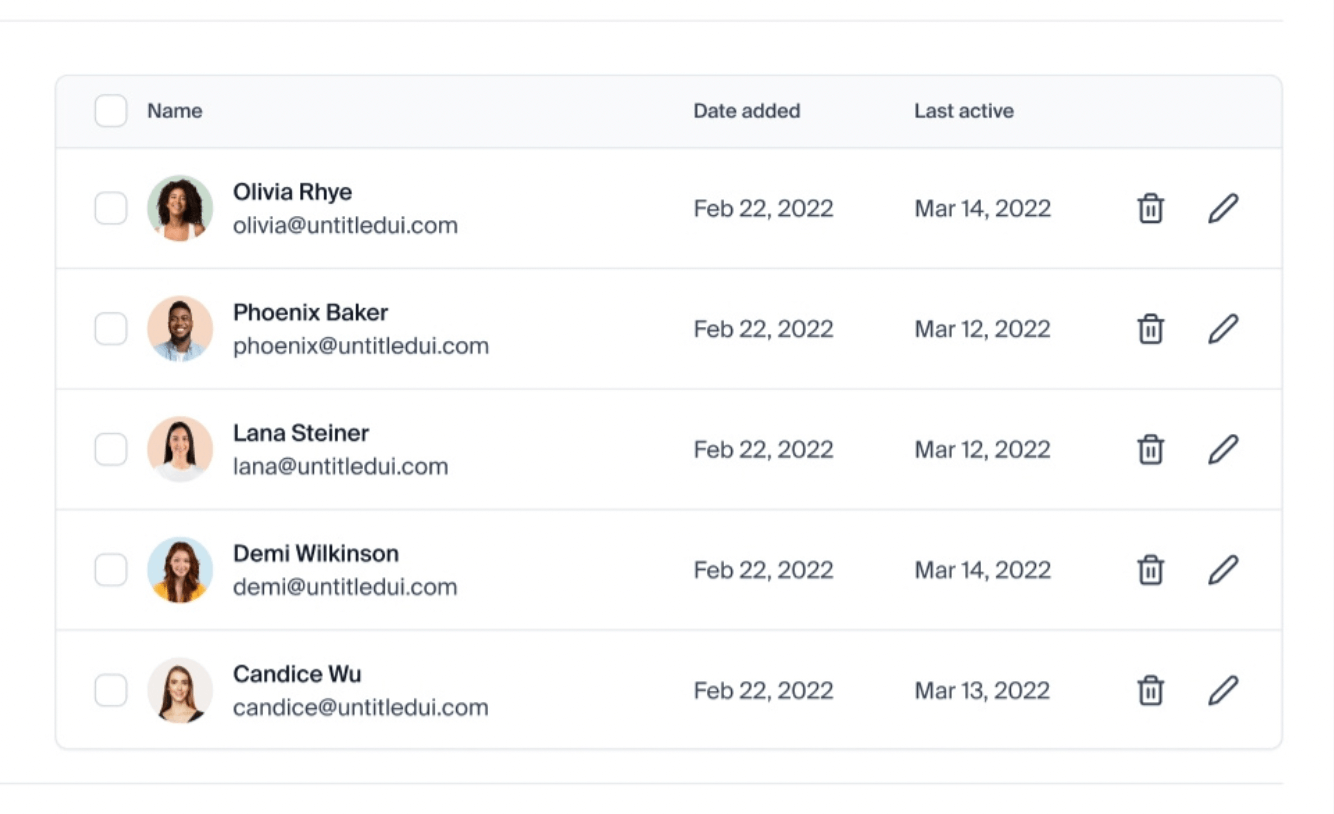The height and width of the screenshot is (814, 1334).
Task: Delete Candice Wu from the table
Action: (x=1151, y=690)
